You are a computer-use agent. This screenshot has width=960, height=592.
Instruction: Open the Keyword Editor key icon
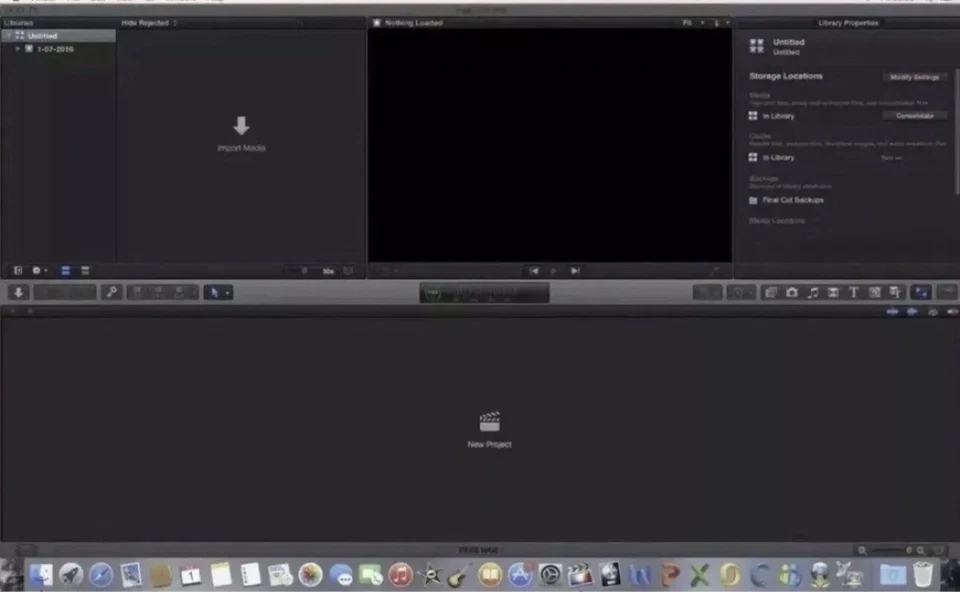[x=112, y=292]
